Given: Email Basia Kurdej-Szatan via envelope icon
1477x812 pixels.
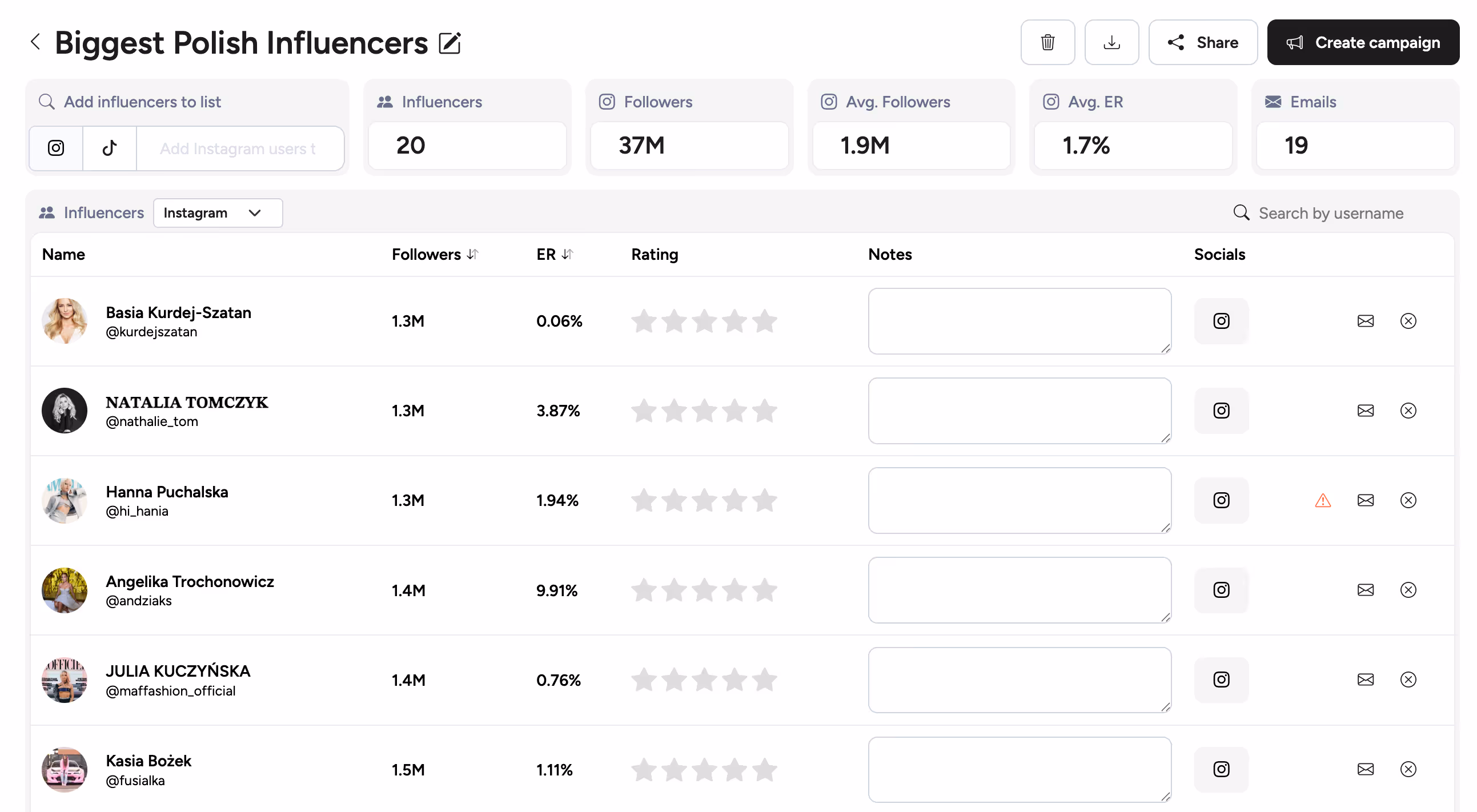Looking at the screenshot, I should pos(1364,321).
